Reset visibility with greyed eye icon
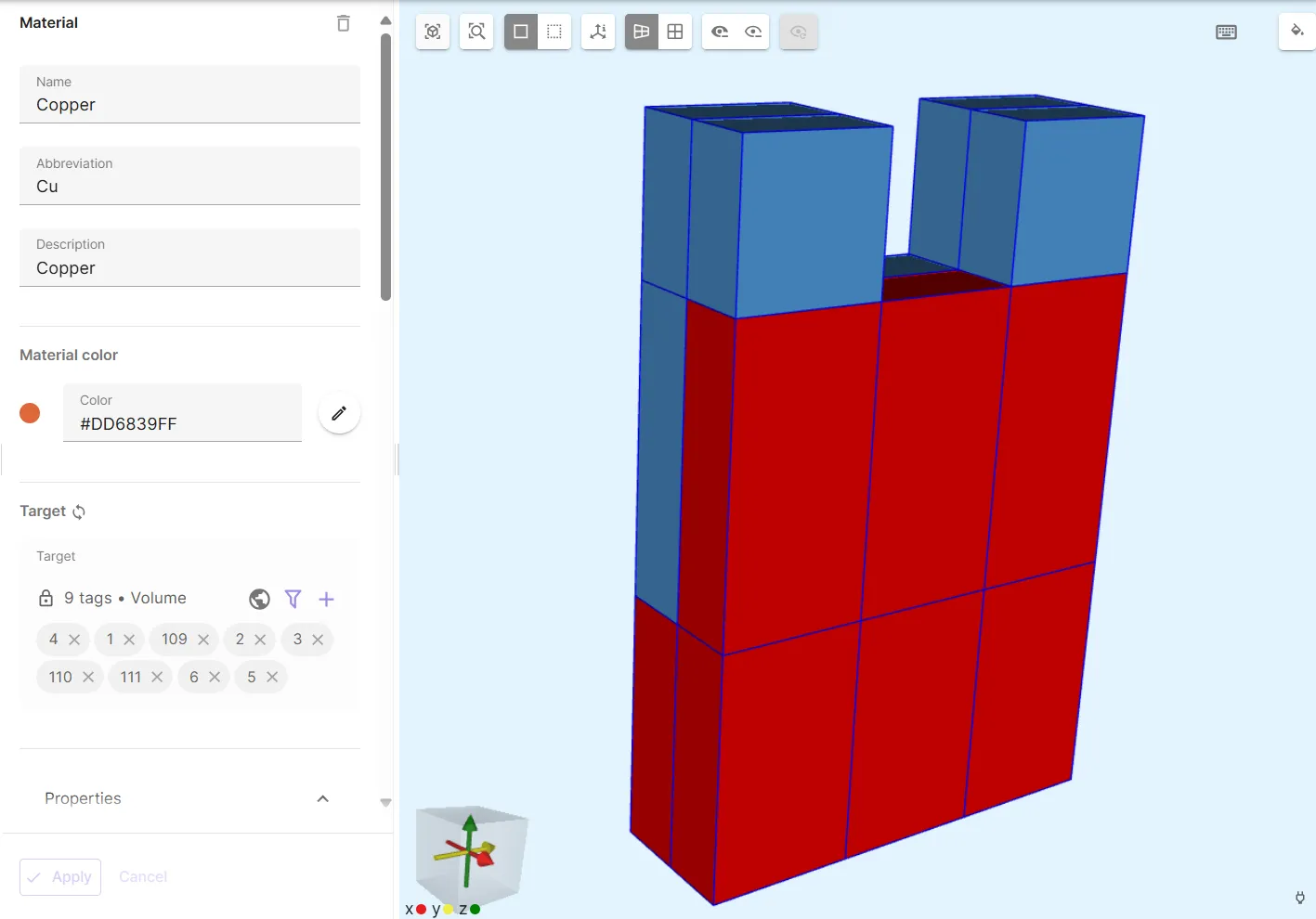Viewport: 1316px width, 919px height. pos(798,32)
